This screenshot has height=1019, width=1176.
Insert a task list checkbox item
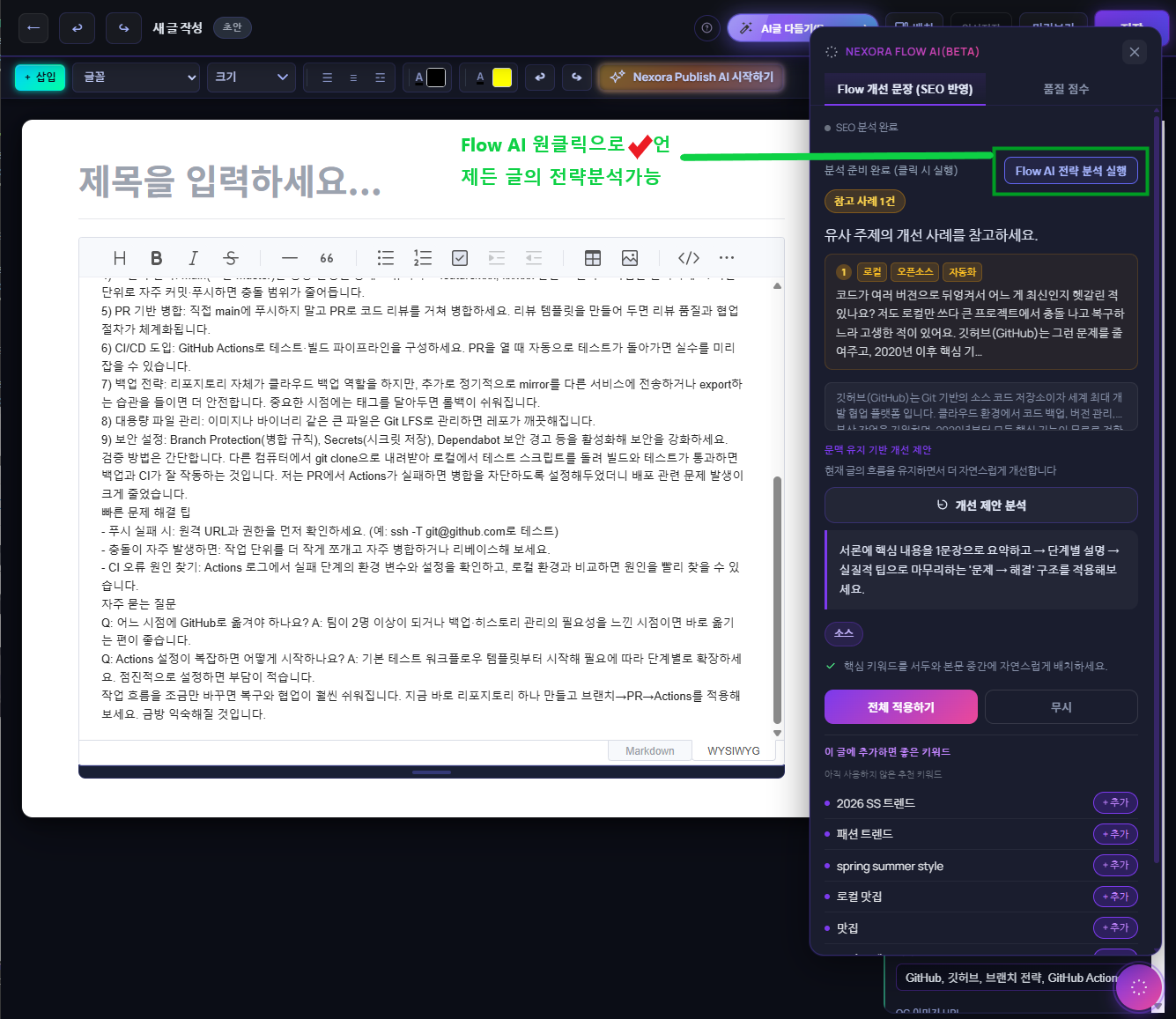coord(460,258)
